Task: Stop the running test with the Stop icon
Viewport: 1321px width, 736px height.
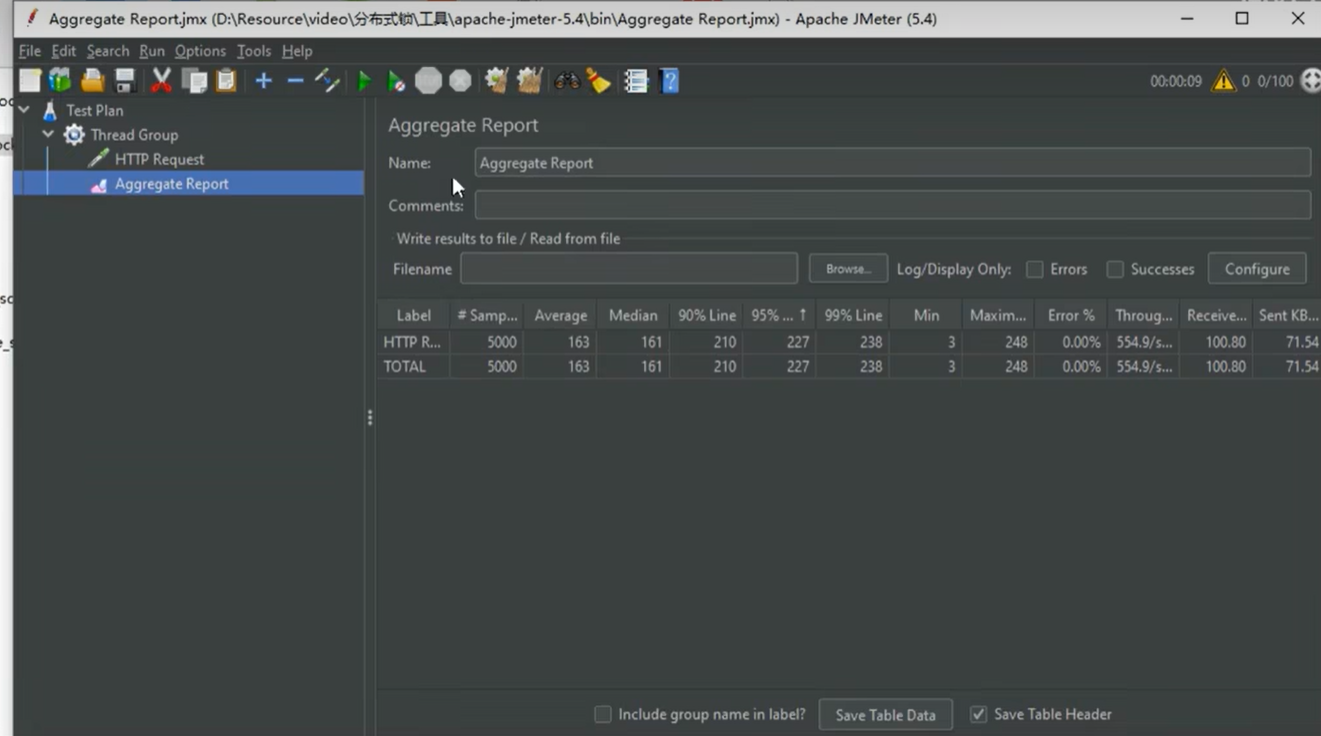Action: [x=428, y=81]
